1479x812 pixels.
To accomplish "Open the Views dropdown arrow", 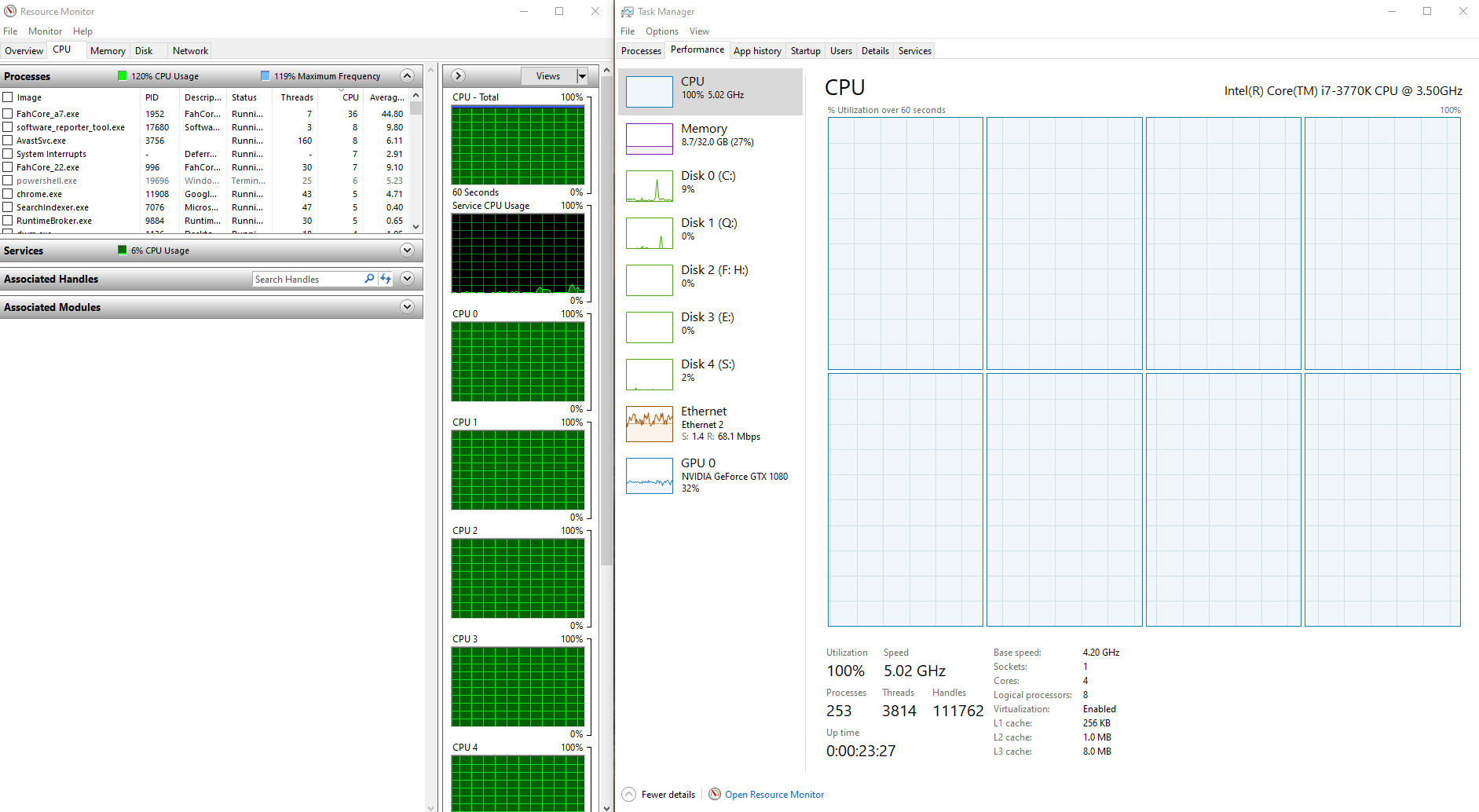I will click(582, 76).
